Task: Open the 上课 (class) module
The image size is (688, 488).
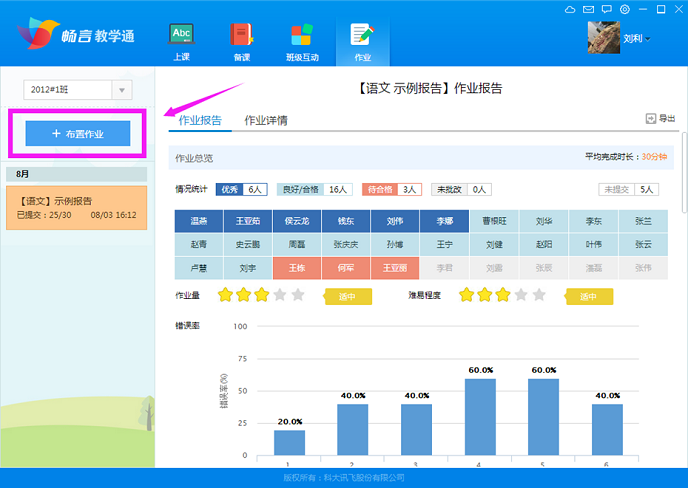Action: [182, 42]
